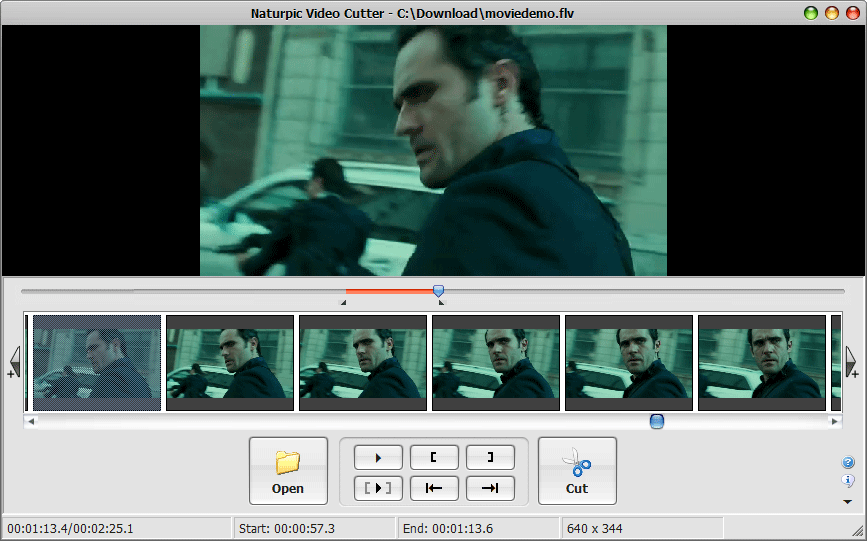
Task: Select the third thumbnail frame
Action: 363,363
